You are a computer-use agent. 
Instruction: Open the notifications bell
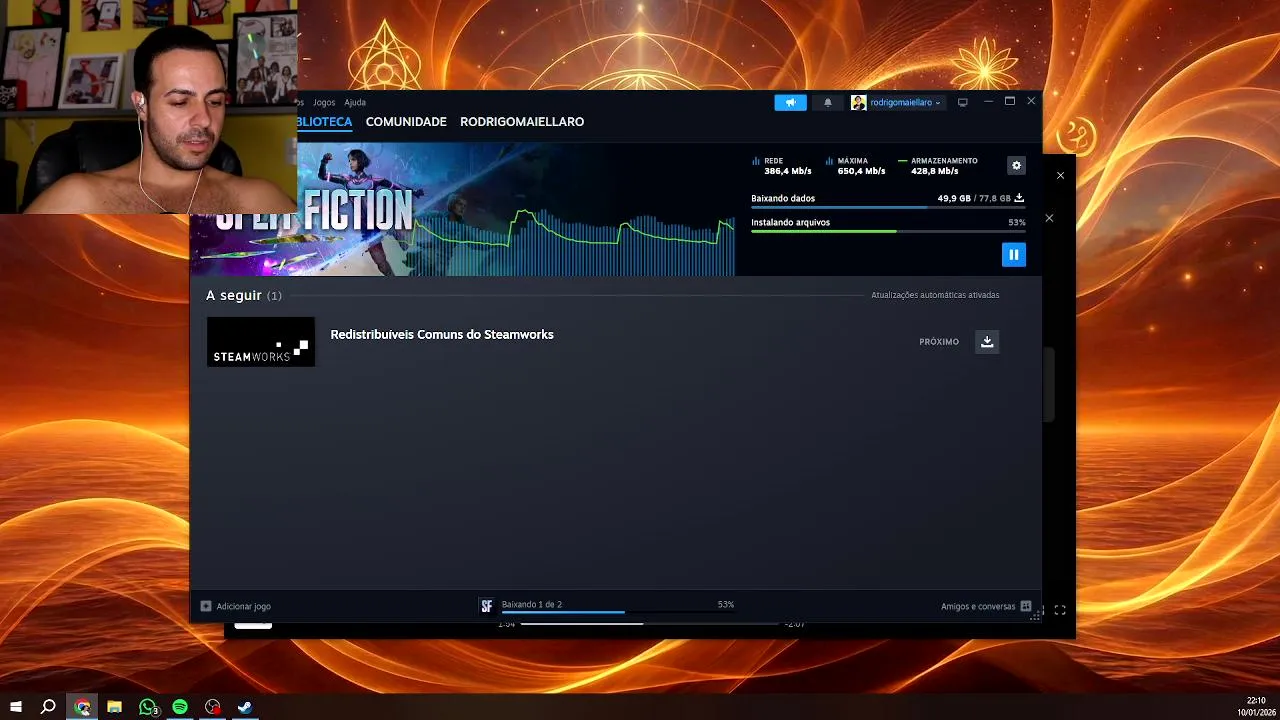coord(827,102)
